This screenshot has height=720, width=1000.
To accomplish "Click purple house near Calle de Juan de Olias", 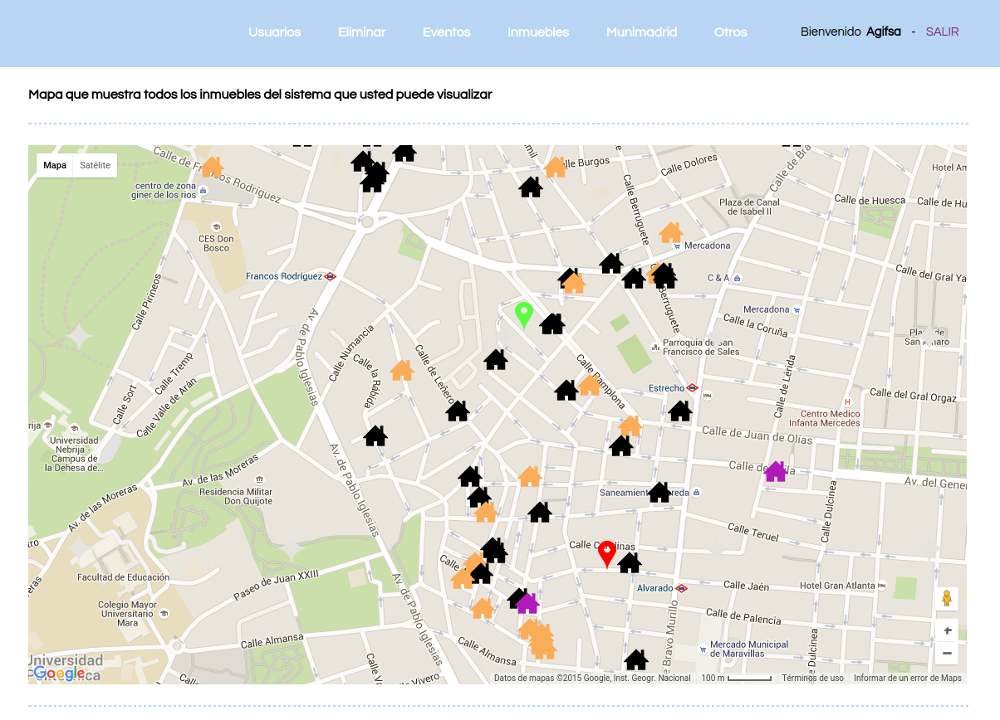I will pos(775,472).
